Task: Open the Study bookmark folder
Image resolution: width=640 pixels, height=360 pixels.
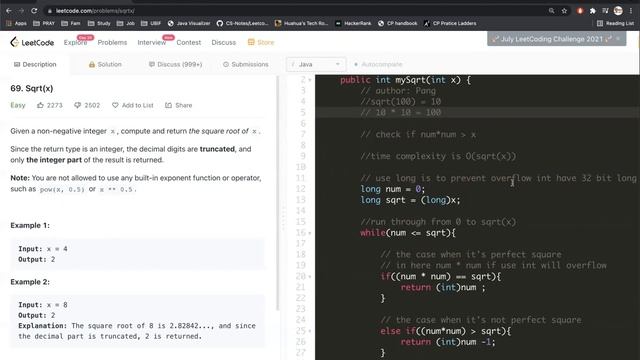Action: pos(99,23)
